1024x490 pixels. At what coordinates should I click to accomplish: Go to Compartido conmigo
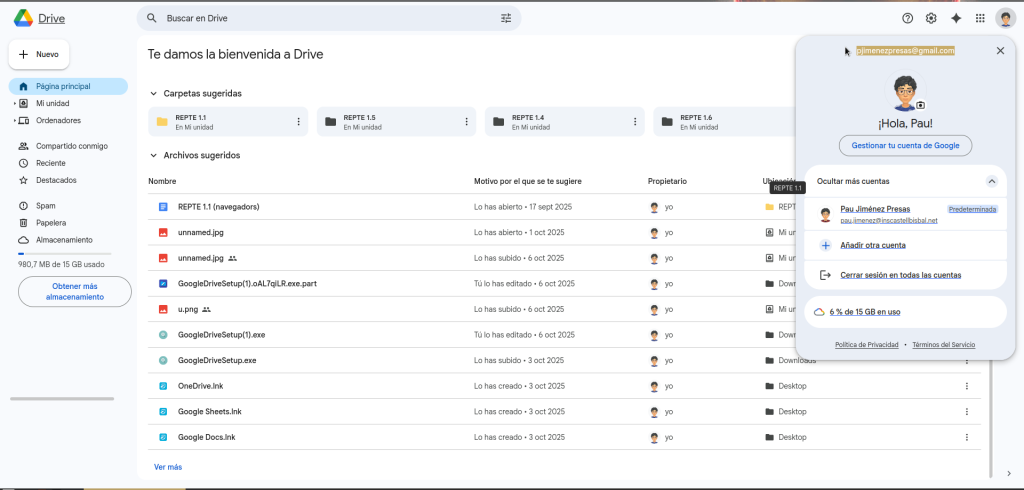(71, 146)
